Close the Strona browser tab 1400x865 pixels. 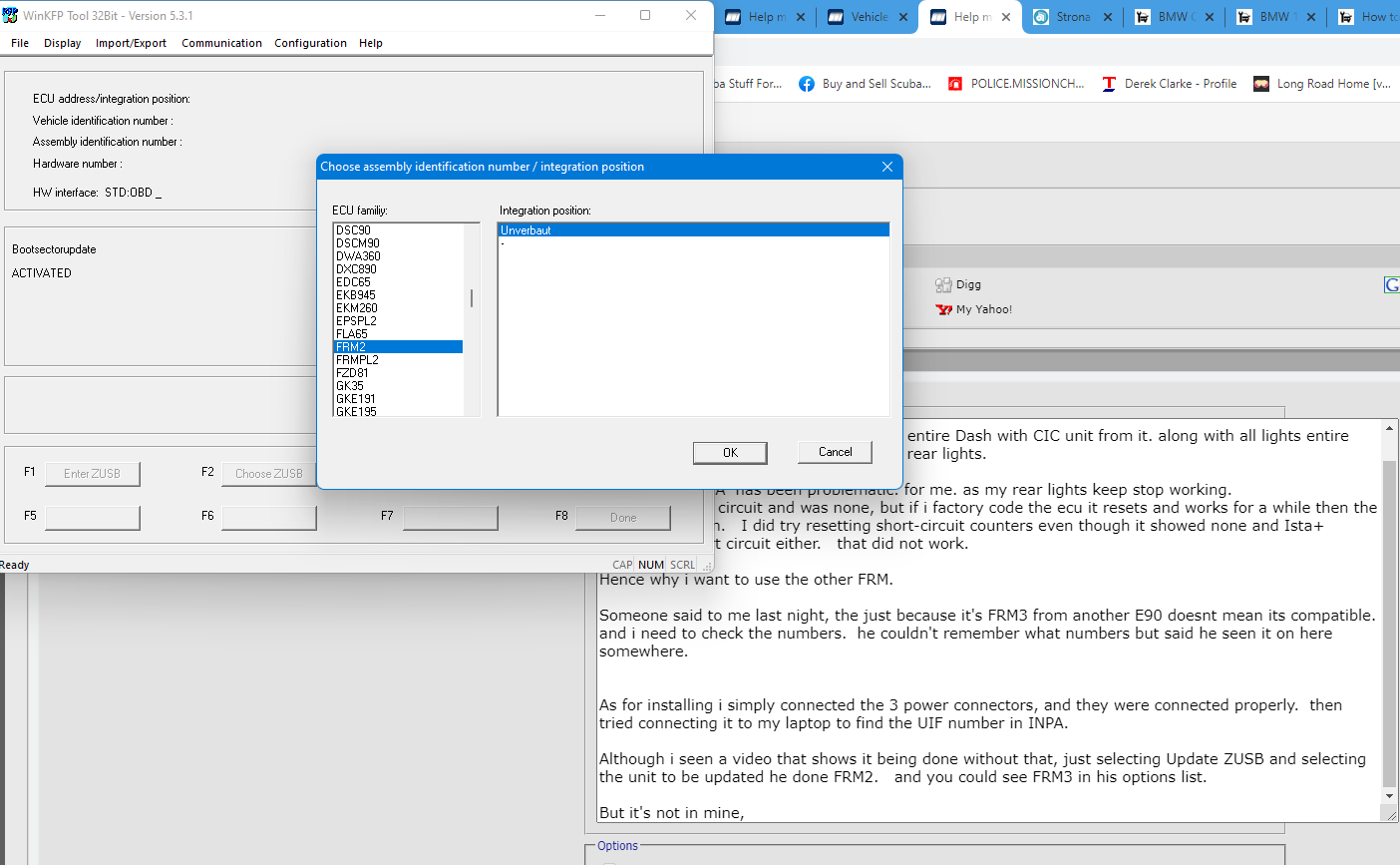1108,17
